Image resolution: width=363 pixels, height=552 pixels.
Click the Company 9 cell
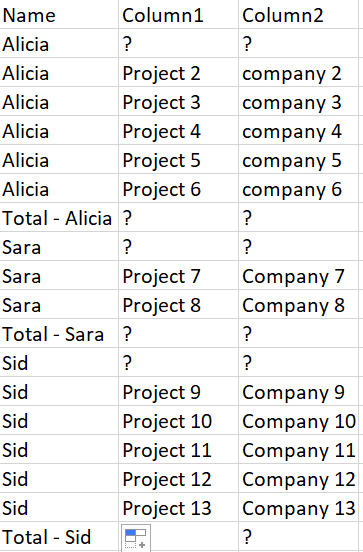[298, 391]
